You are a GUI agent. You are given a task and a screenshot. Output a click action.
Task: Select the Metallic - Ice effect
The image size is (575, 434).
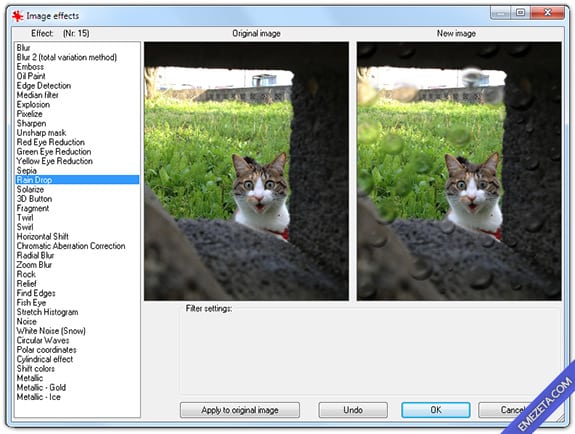39,397
